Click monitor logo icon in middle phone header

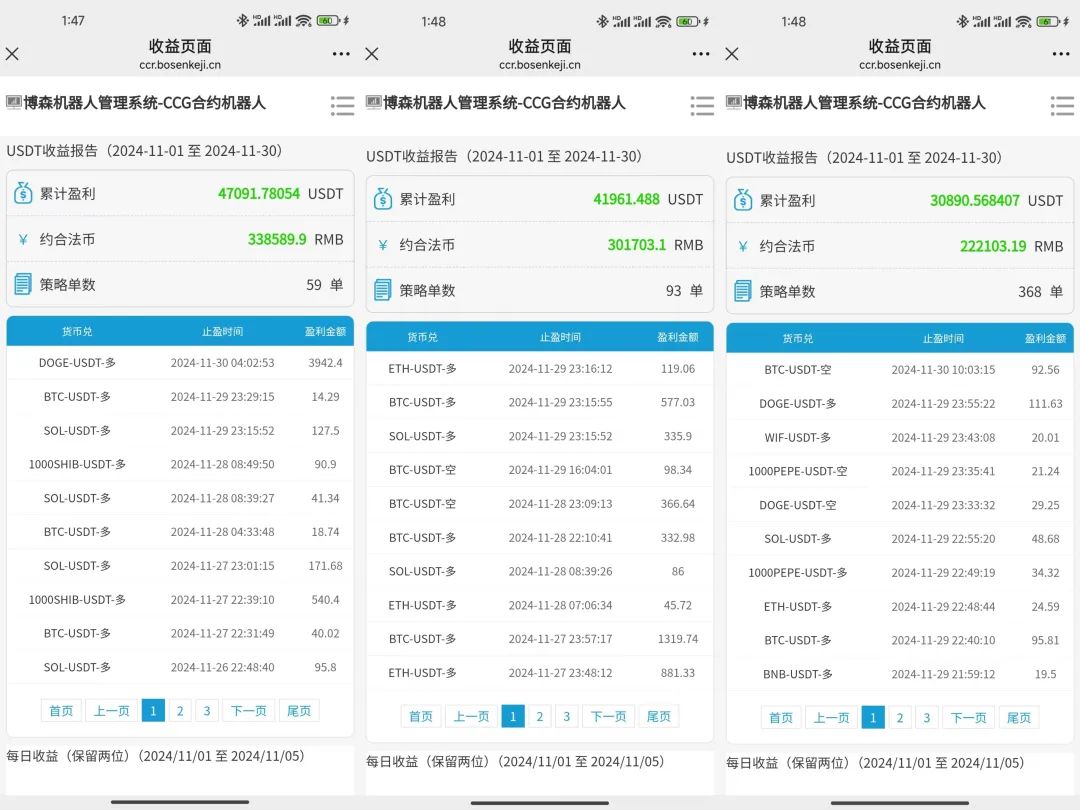[x=373, y=103]
